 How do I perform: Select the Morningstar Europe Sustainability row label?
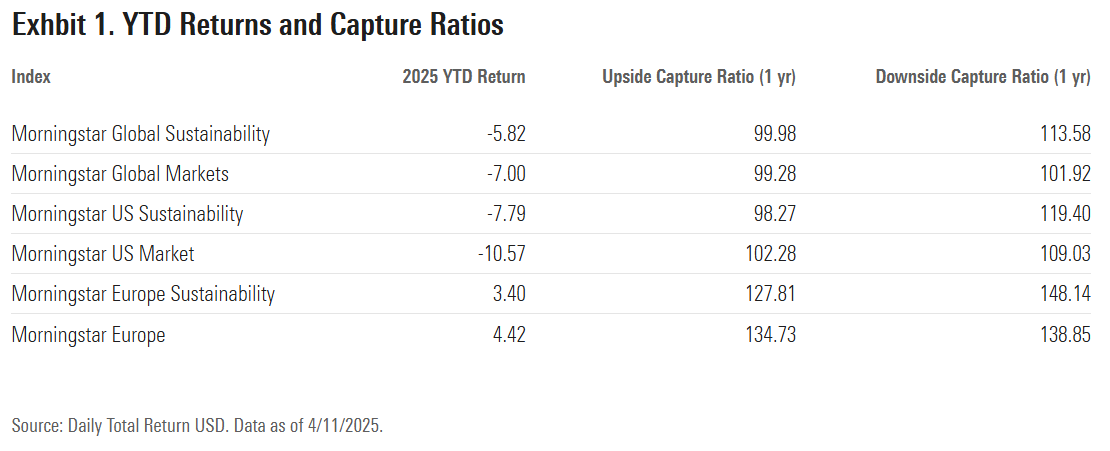[143, 294]
